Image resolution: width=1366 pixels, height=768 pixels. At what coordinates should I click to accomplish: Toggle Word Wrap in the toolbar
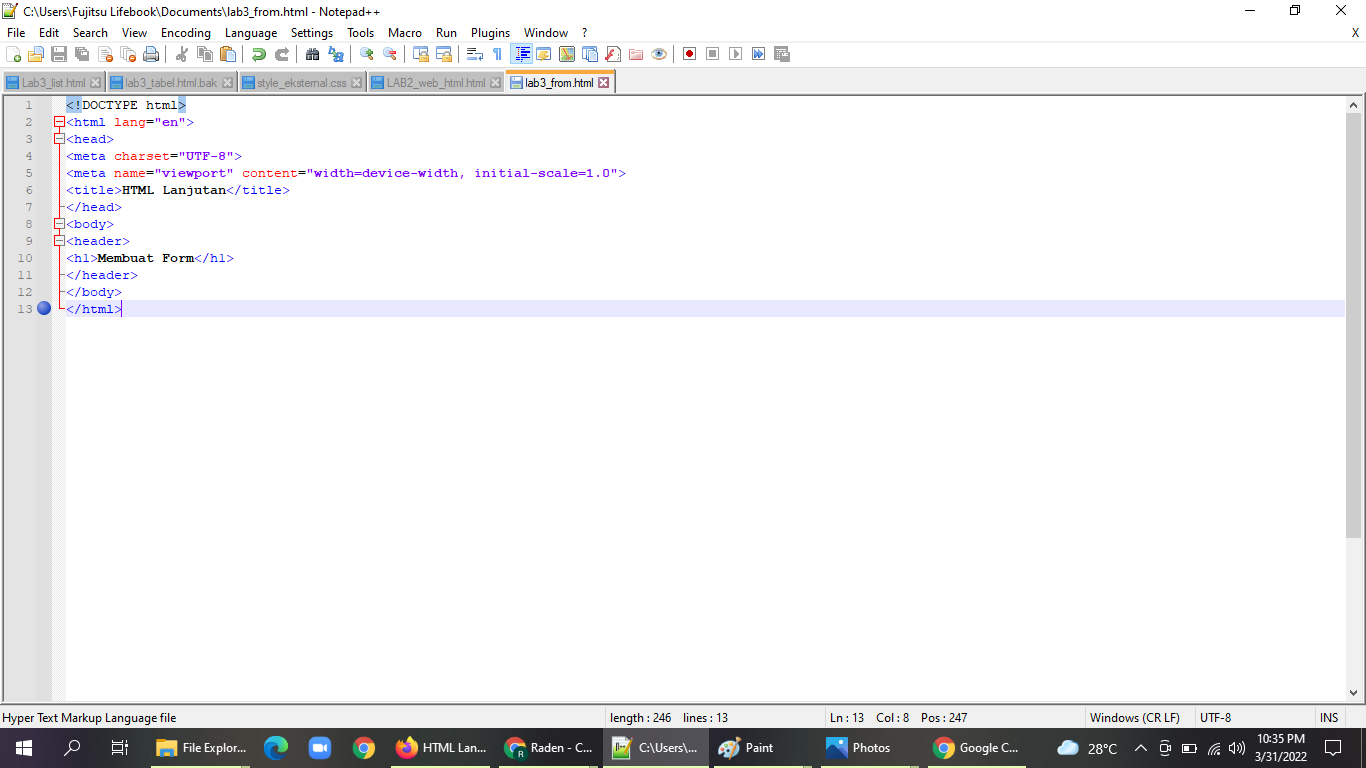pos(475,54)
